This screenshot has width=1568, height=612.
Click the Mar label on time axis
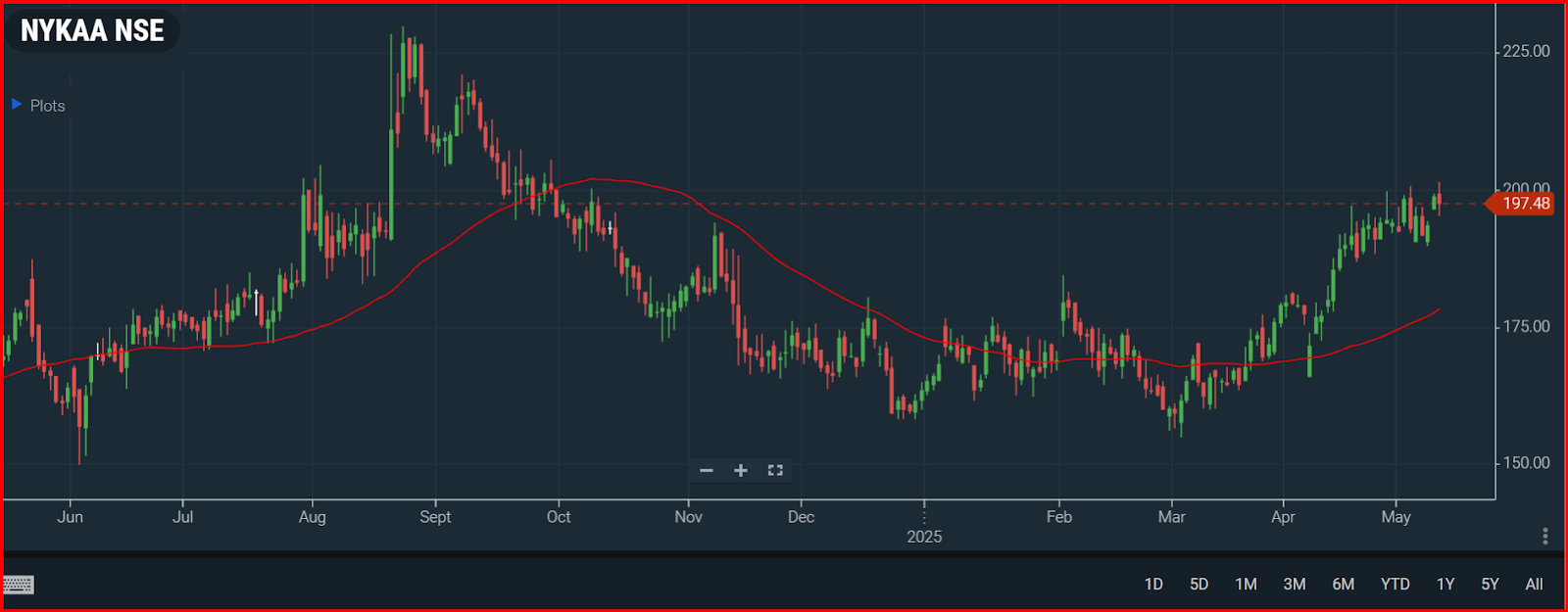[x=1171, y=517]
